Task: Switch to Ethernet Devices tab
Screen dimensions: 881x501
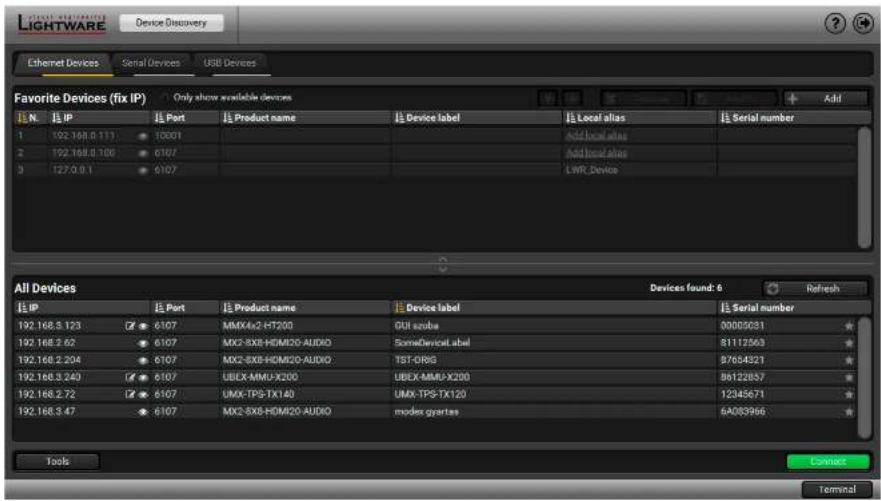Action: point(63,63)
